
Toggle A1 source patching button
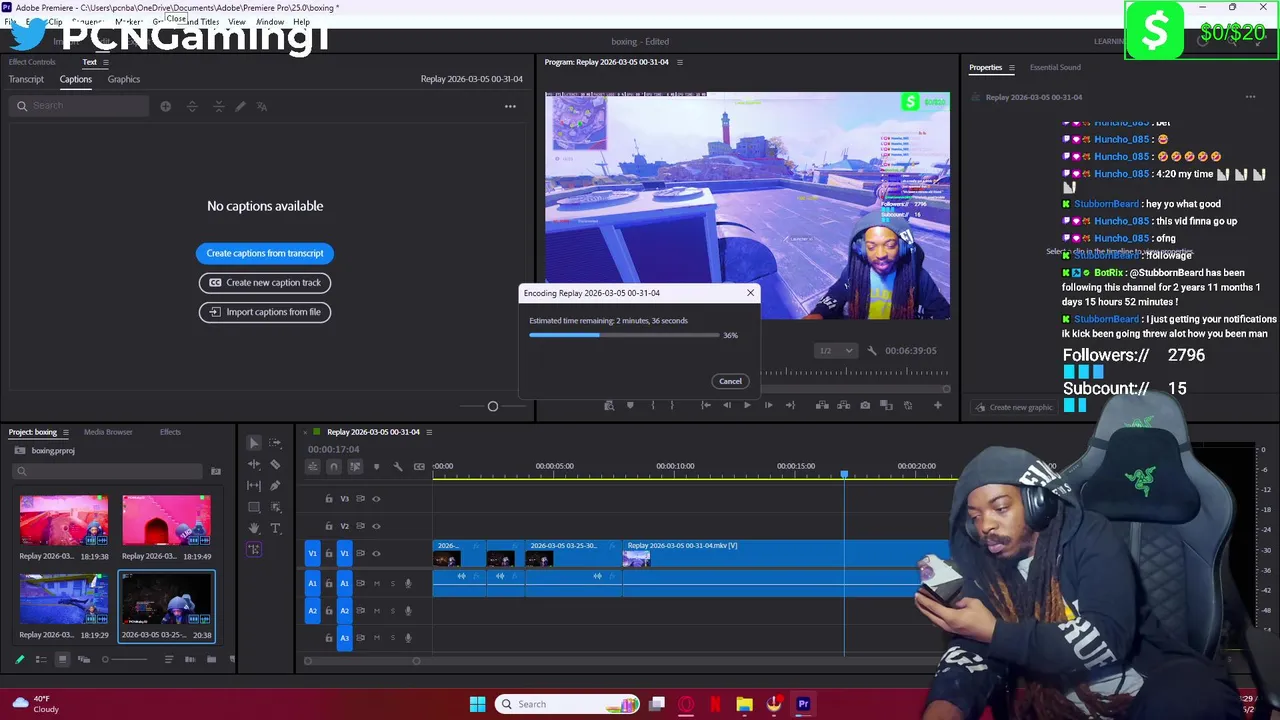312,583
